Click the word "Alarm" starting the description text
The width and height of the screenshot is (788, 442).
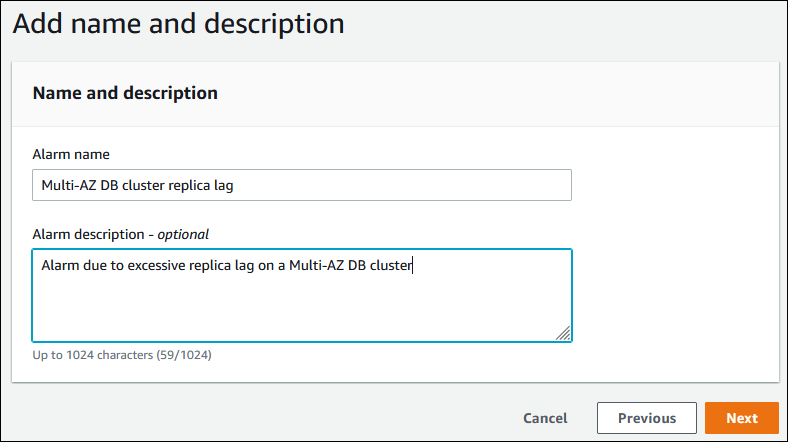coord(58,265)
